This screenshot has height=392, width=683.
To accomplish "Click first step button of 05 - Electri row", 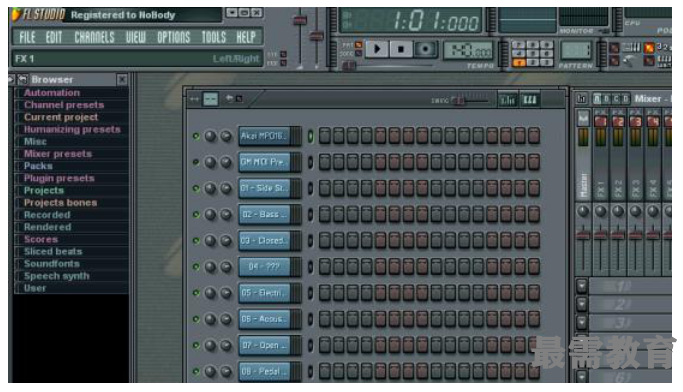I will (325, 293).
